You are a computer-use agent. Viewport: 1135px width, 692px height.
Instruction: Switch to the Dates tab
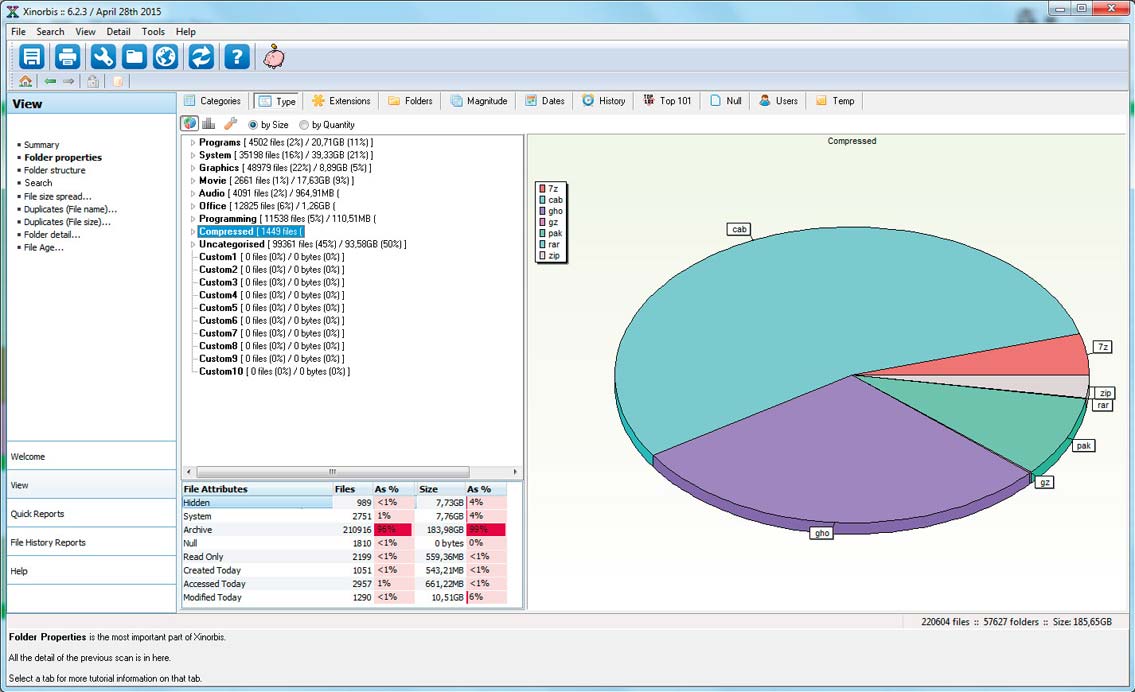(545, 101)
